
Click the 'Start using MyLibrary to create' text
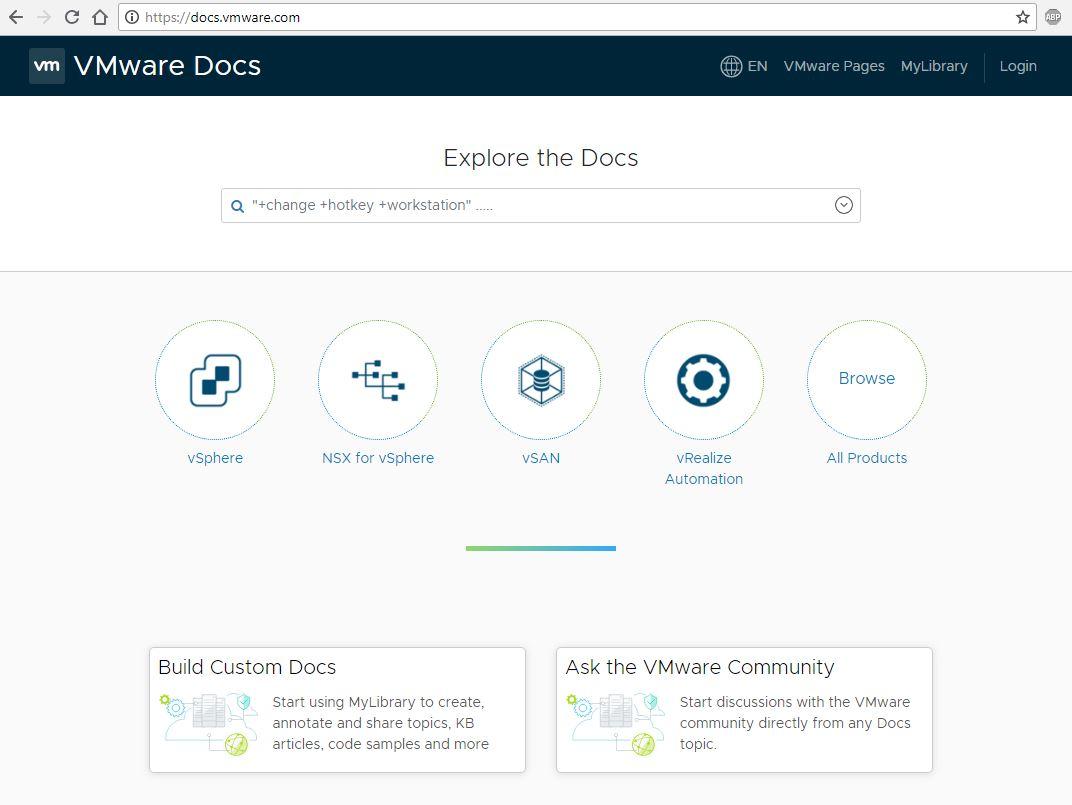[378, 702]
